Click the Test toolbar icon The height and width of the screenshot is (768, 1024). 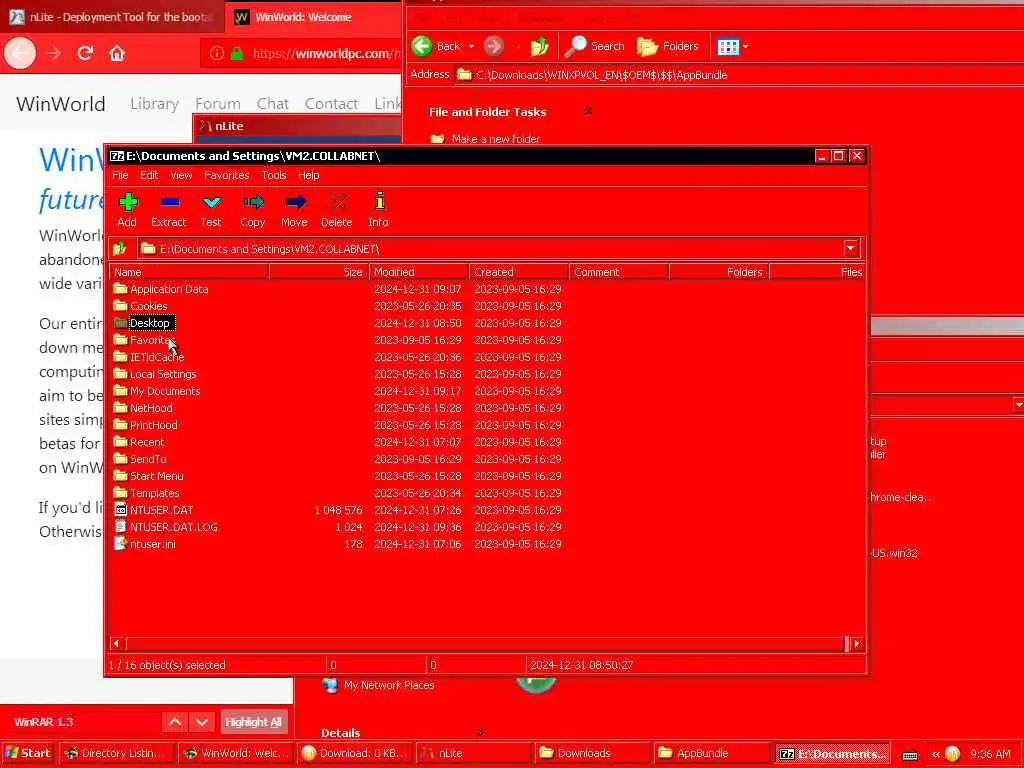211,209
